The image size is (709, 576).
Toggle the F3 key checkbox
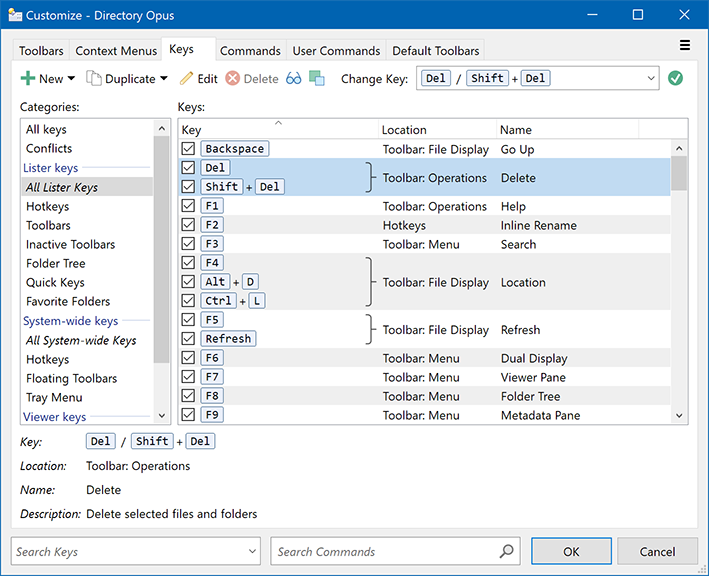point(188,244)
